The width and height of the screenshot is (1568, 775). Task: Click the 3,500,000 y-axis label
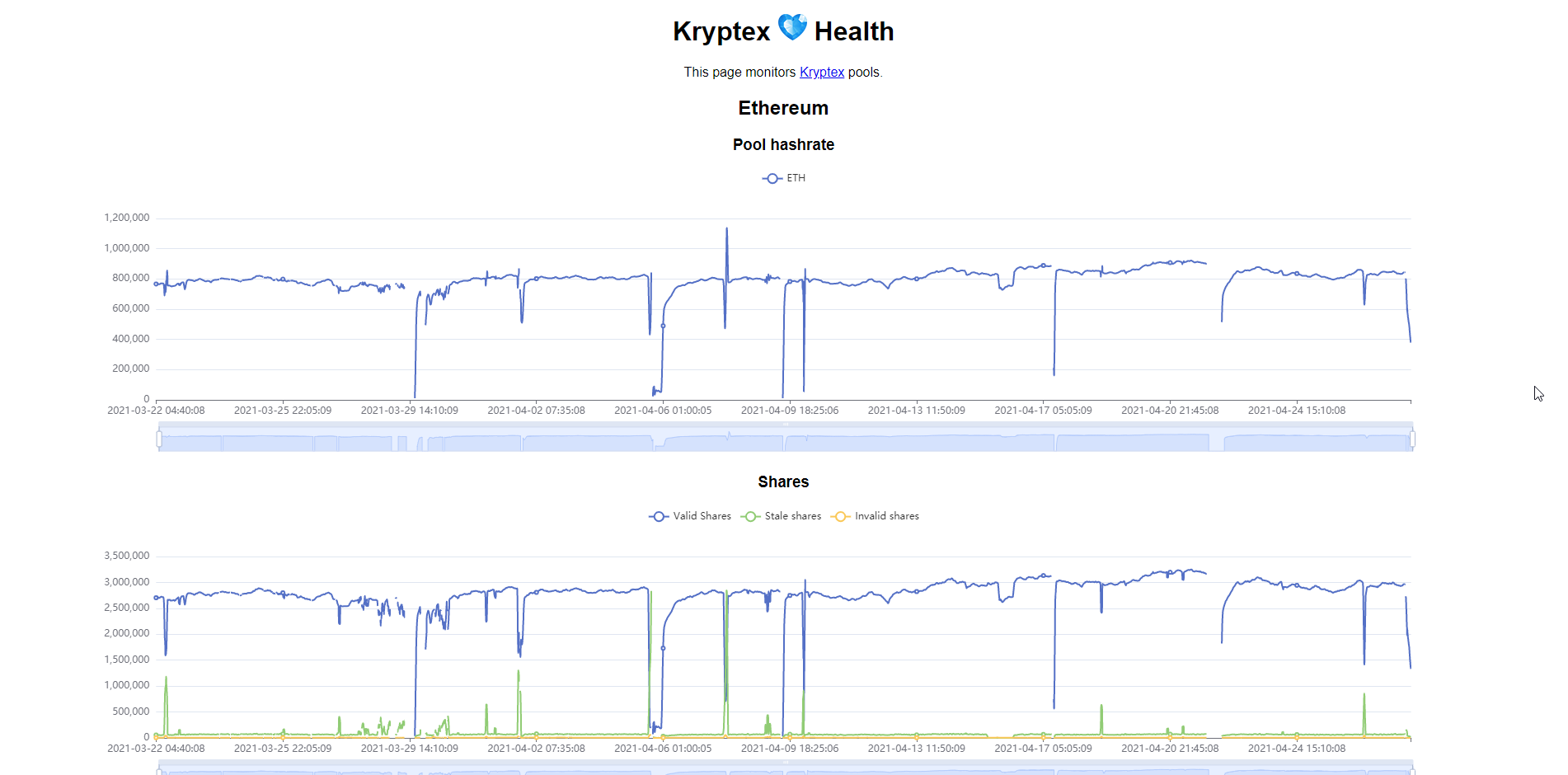pyautogui.click(x=127, y=556)
